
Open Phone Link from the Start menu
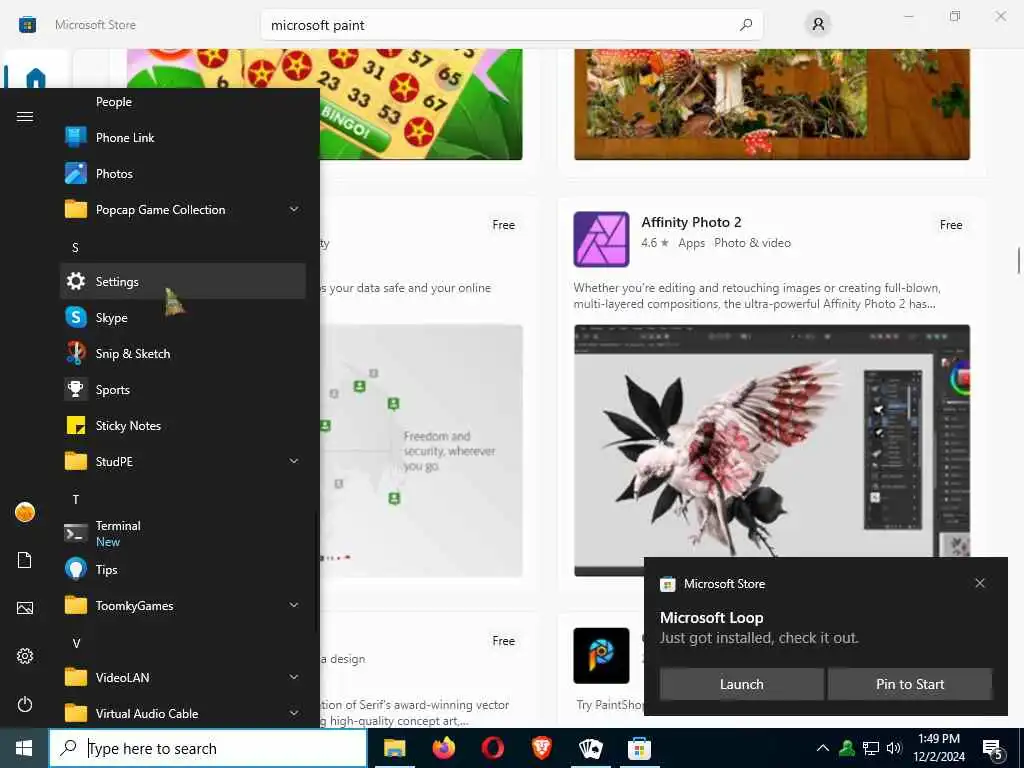tap(182, 138)
